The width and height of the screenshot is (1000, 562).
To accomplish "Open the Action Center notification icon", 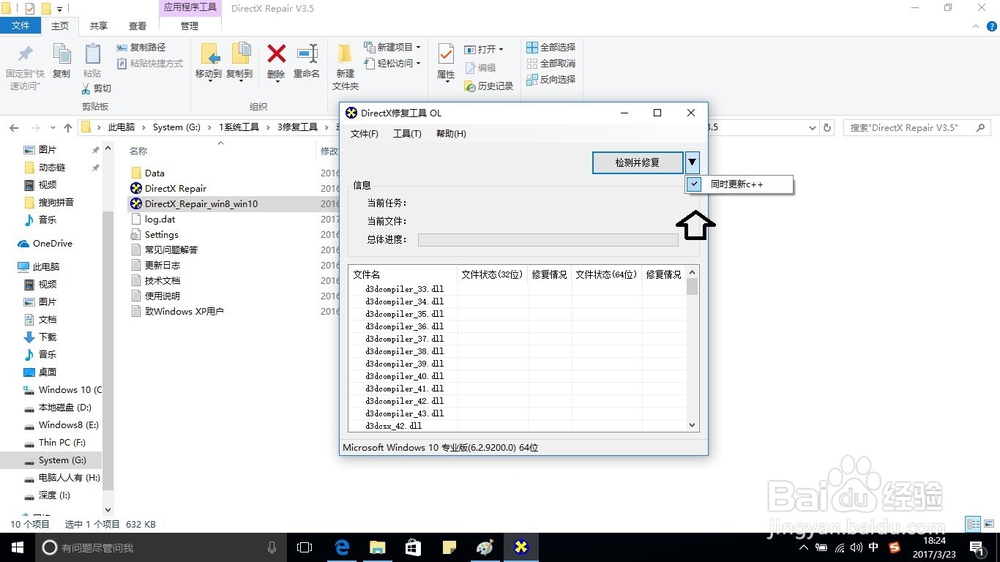I will pos(976,547).
